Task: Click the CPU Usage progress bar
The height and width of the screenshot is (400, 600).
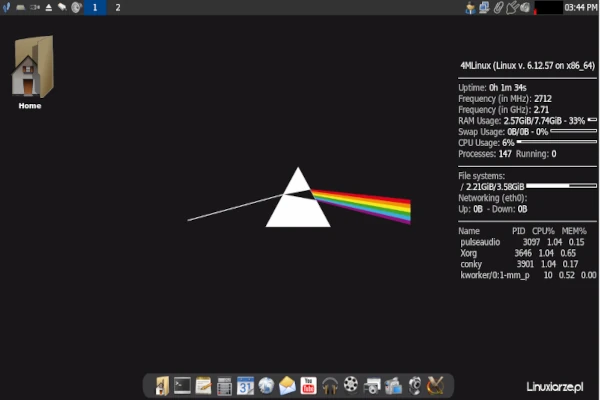Action: pos(557,142)
